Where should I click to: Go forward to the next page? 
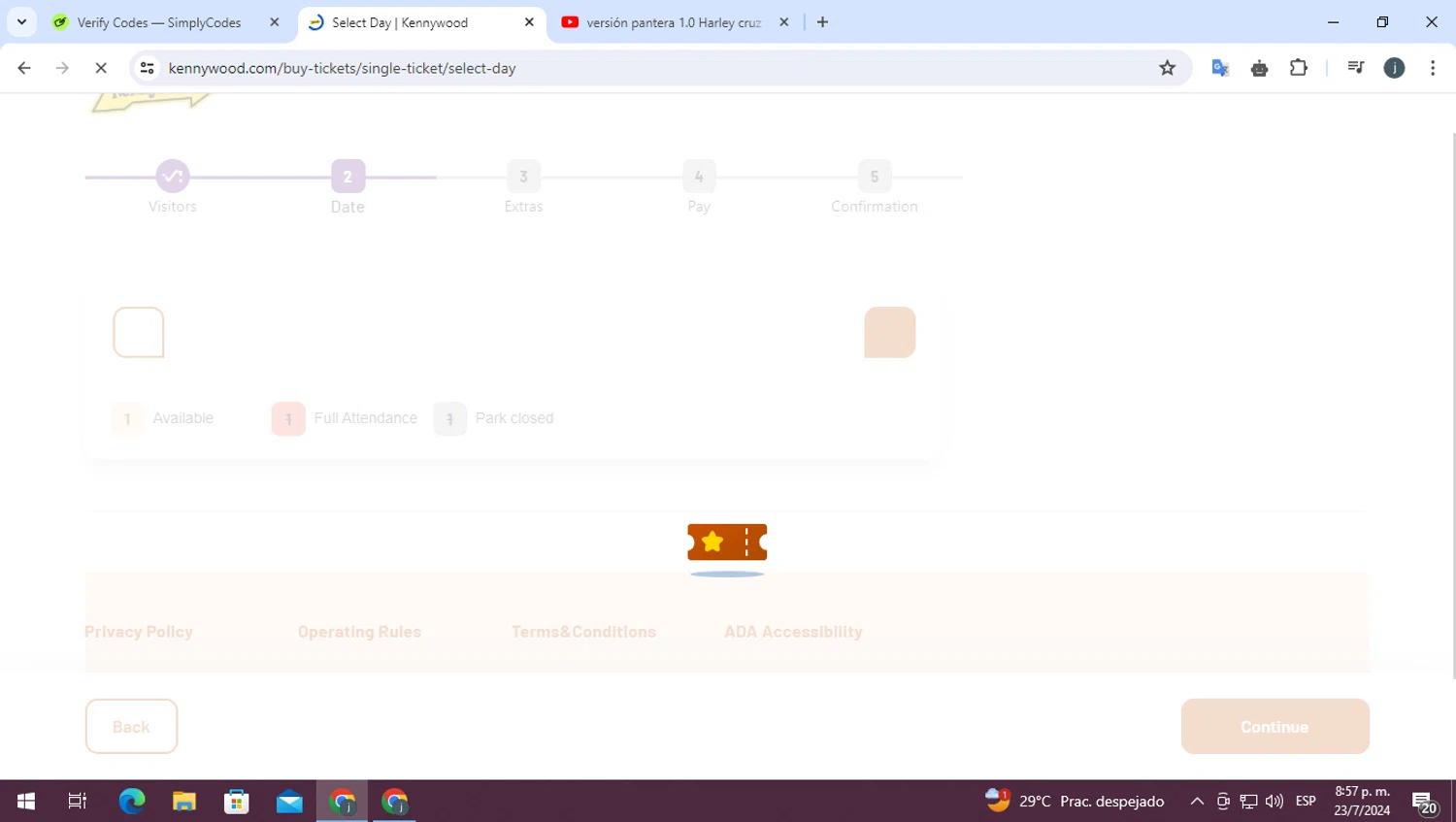point(62,68)
